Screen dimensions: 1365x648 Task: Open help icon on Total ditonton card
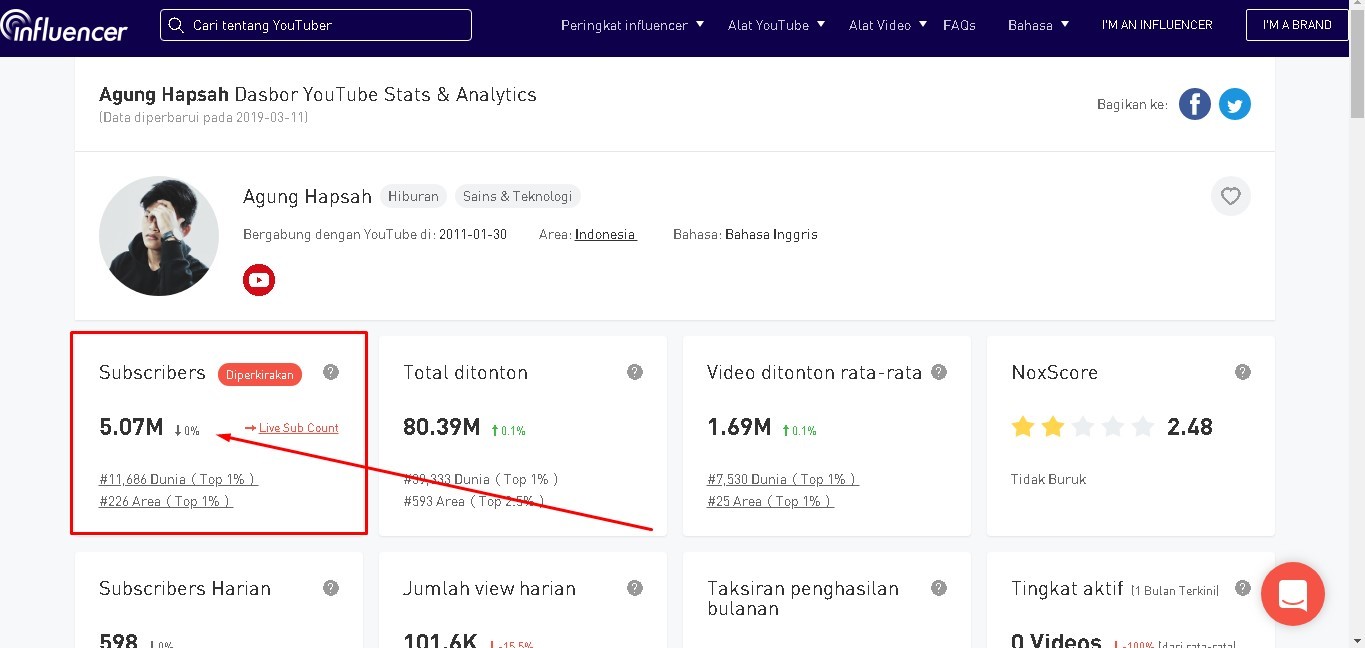tap(635, 372)
